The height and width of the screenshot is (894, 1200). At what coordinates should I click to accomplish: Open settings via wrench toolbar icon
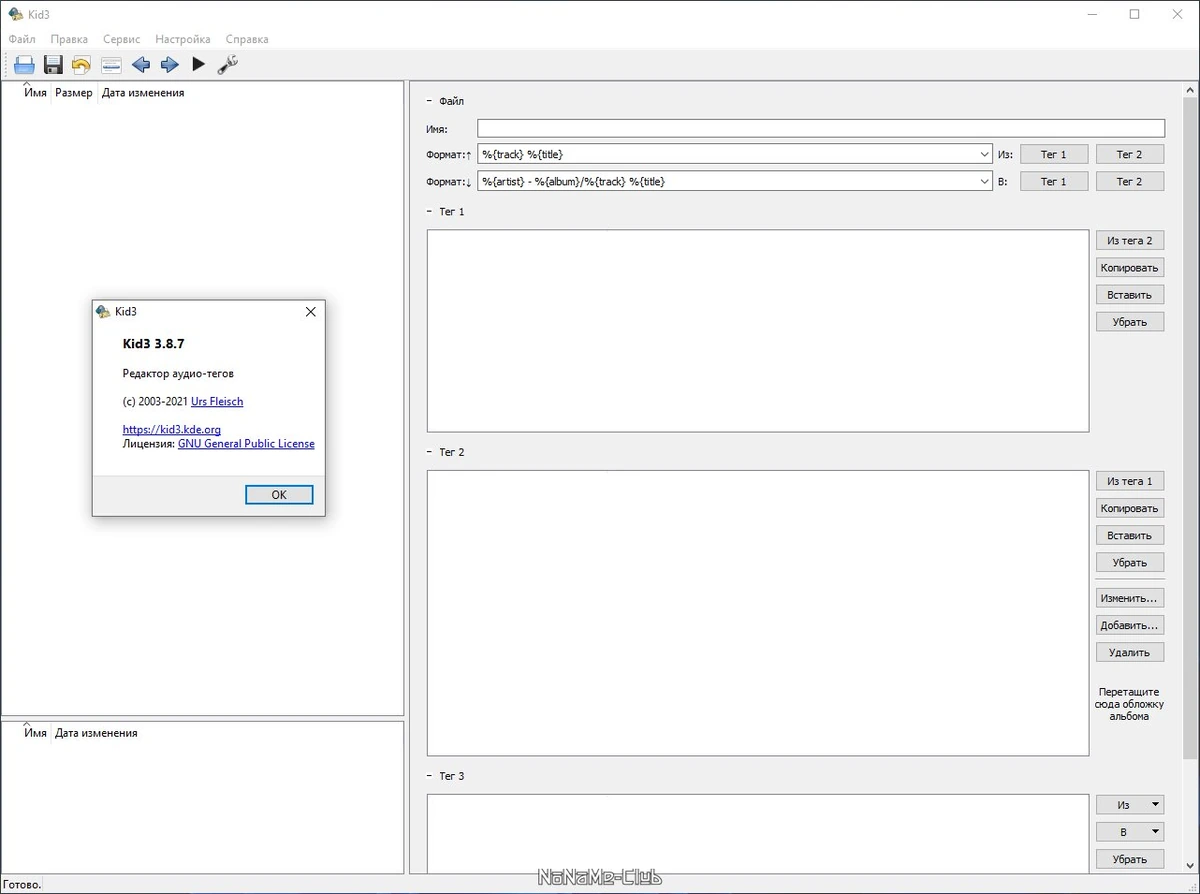228,65
